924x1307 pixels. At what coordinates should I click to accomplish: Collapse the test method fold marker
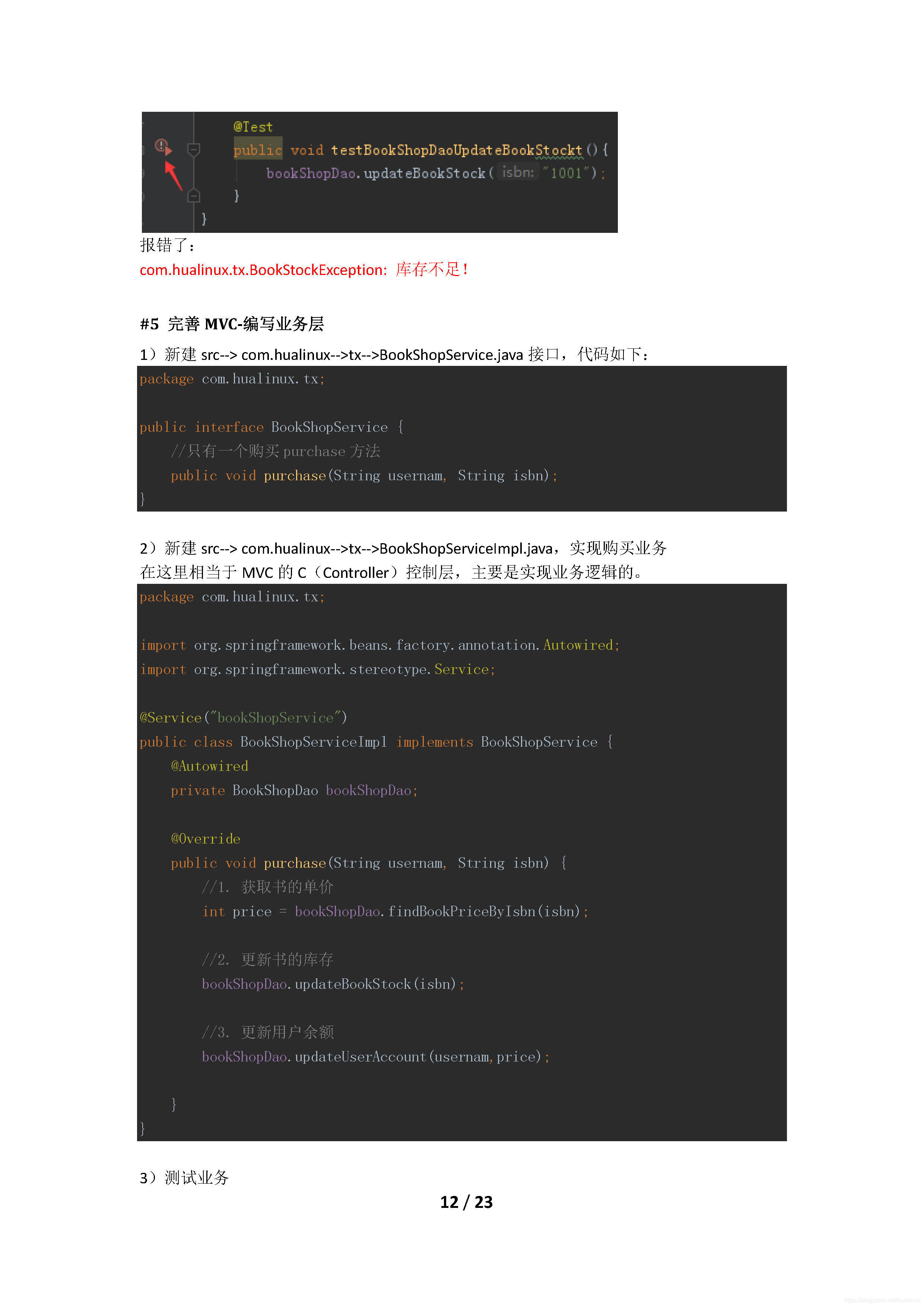point(194,150)
